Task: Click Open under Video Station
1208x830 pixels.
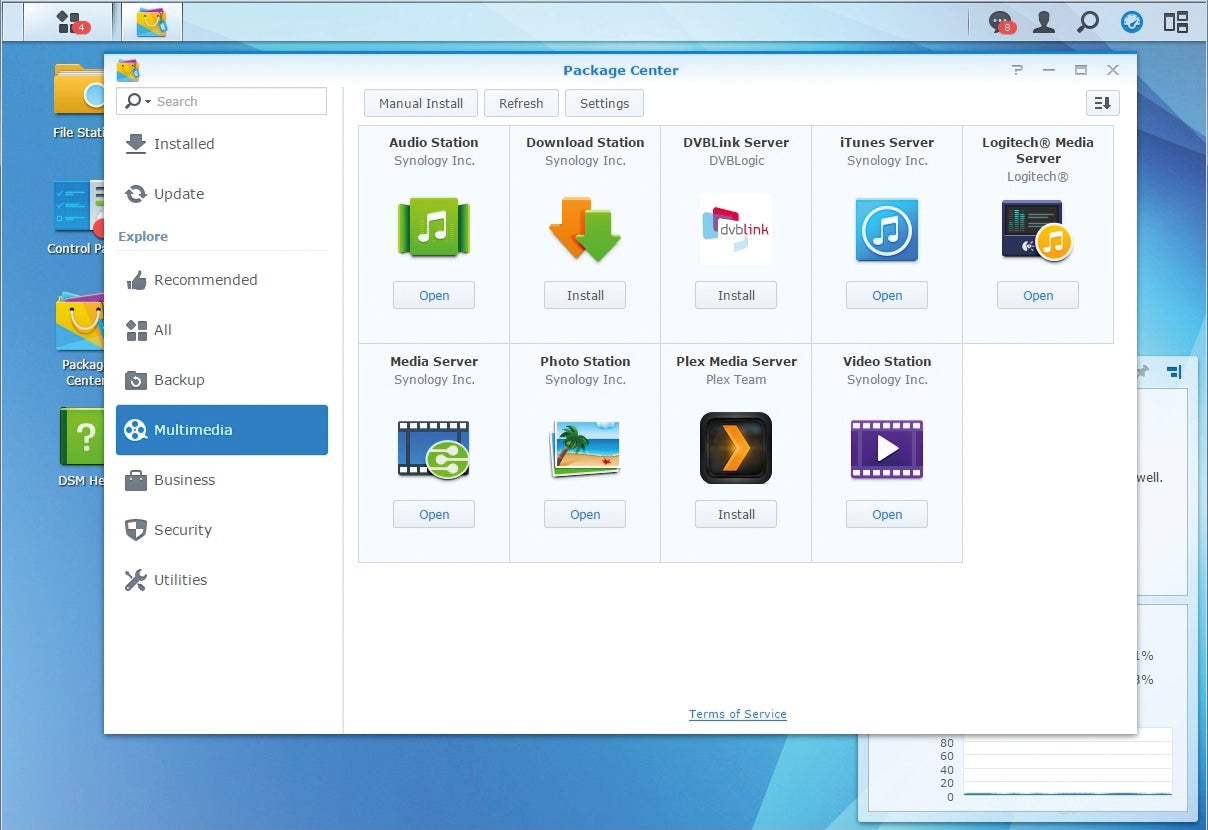Action: click(x=887, y=514)
